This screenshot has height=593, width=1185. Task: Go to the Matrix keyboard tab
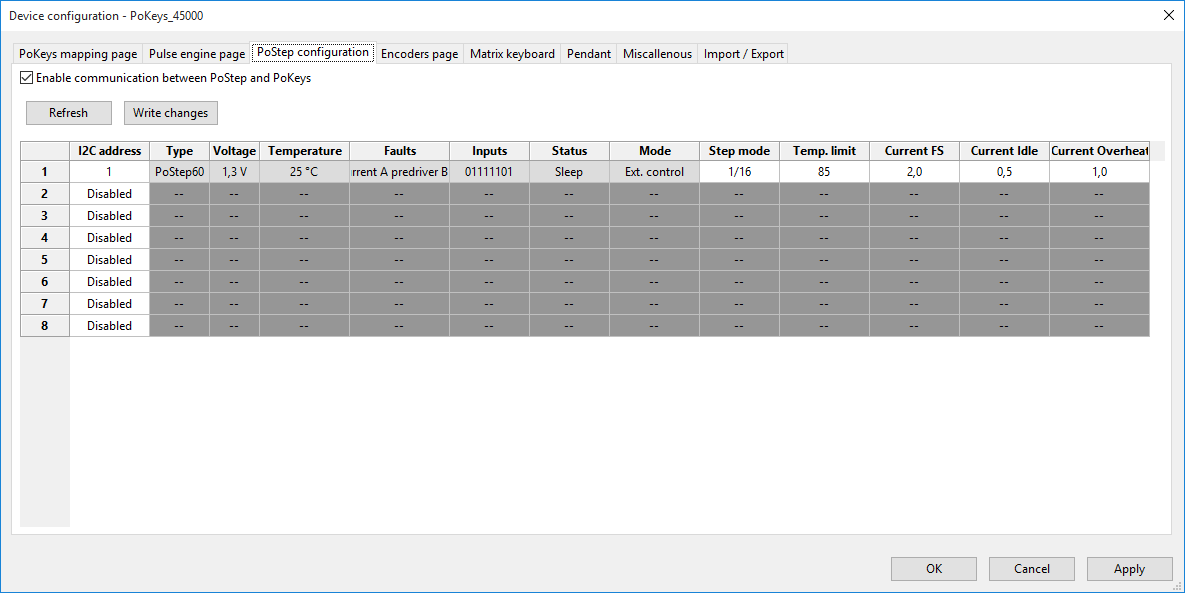coord(512,54)
